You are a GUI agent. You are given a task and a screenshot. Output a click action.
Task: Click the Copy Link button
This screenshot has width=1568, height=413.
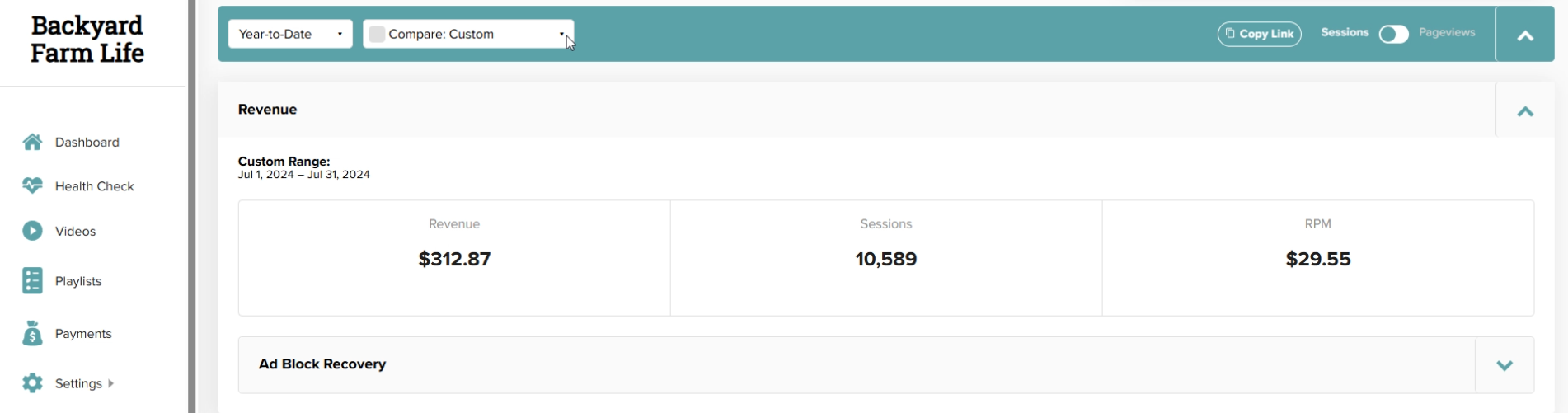click(1259, 34)
